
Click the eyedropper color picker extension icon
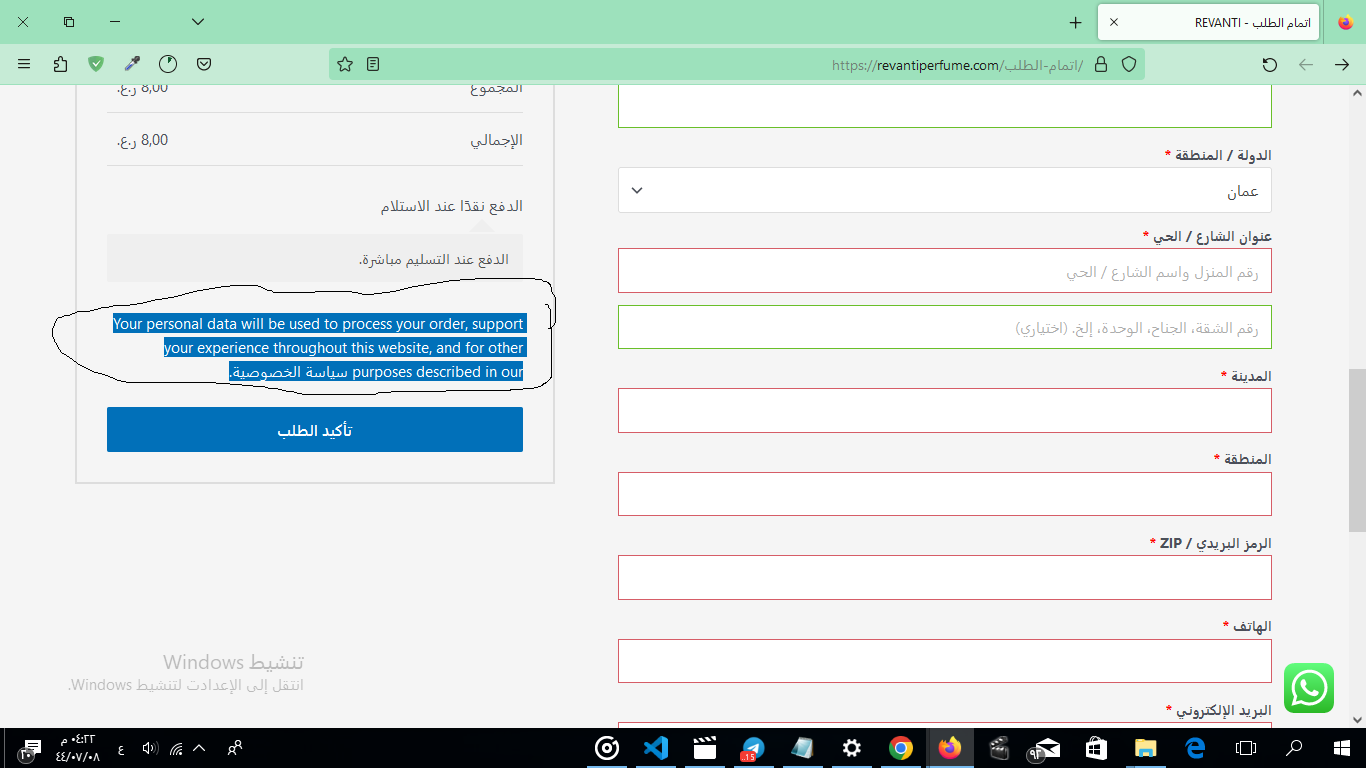click(x=132, y=64)
